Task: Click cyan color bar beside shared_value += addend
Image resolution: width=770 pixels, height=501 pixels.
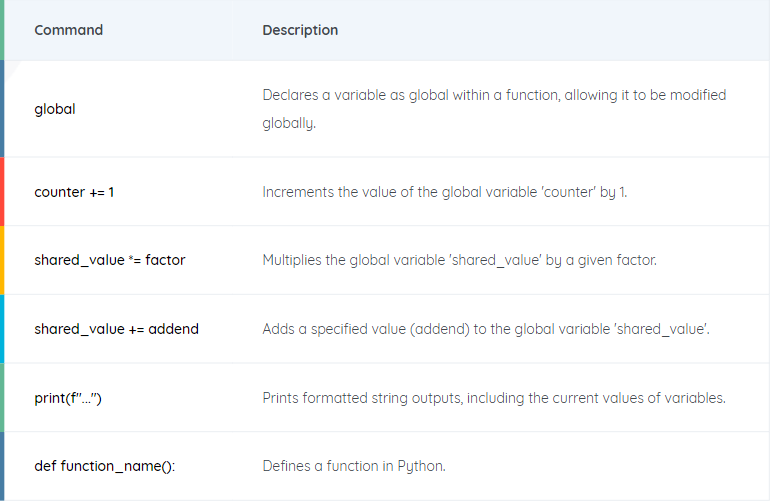Action: point(2,329)
